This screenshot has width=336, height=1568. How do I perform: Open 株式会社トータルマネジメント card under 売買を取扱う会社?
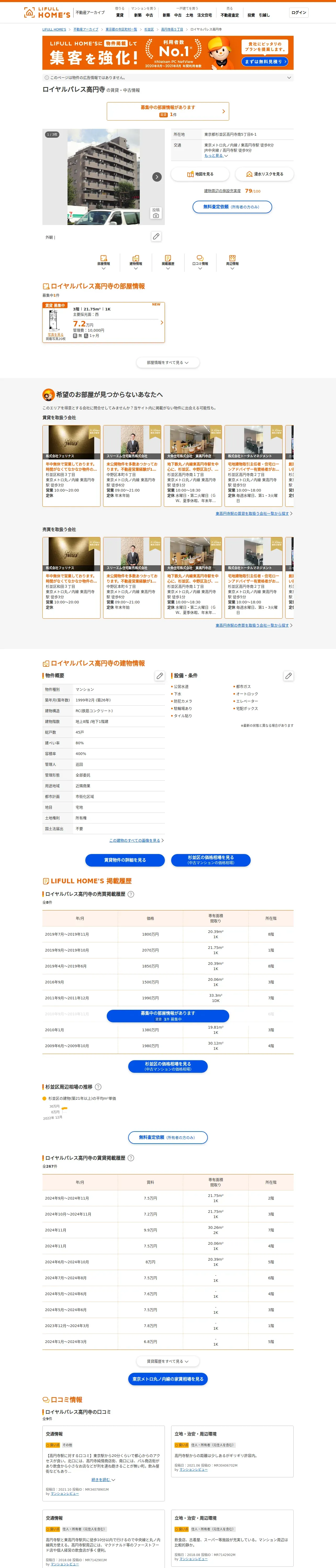pos(254,578)
